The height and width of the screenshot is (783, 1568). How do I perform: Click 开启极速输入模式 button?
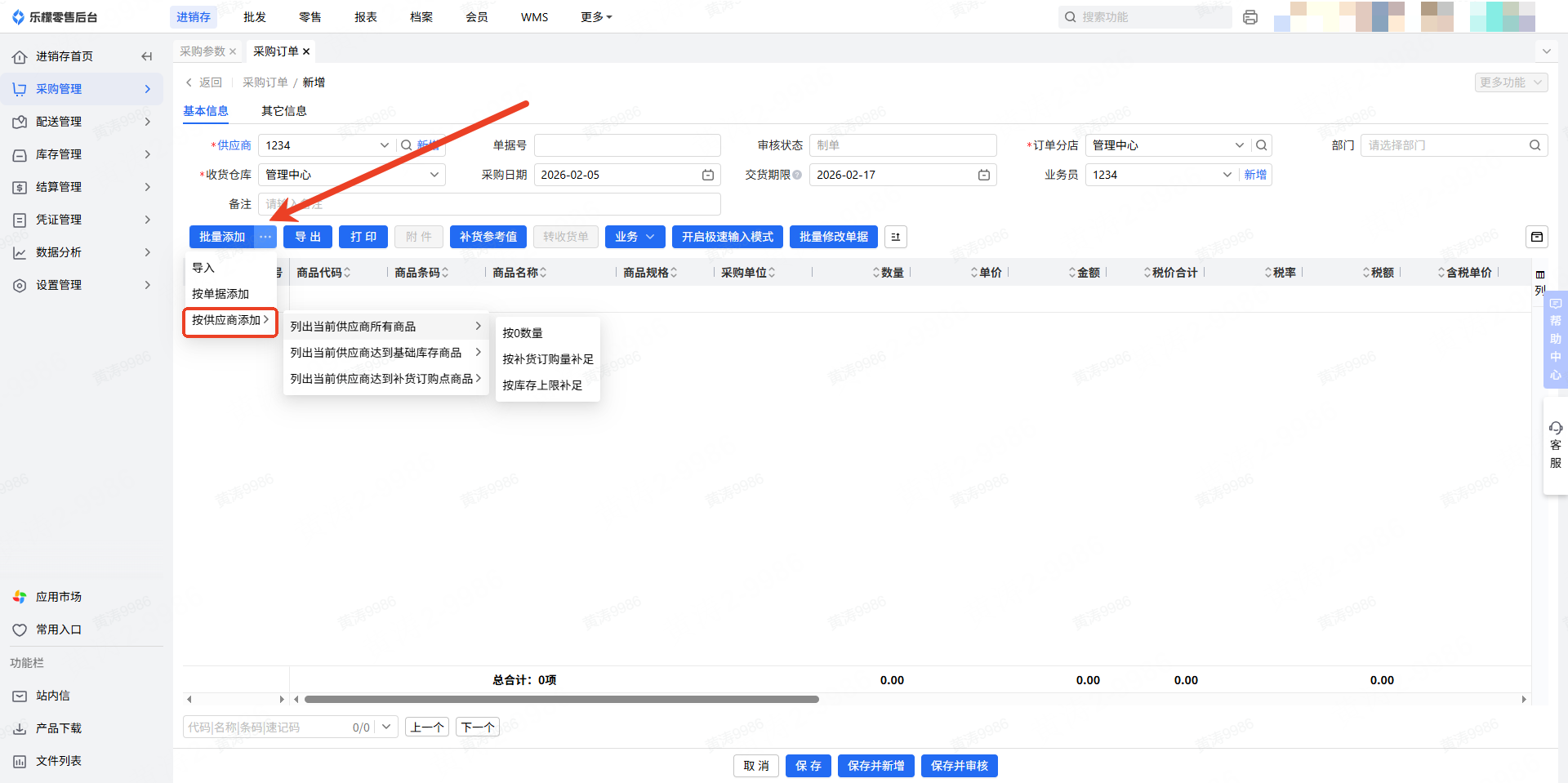click(728, 237)
